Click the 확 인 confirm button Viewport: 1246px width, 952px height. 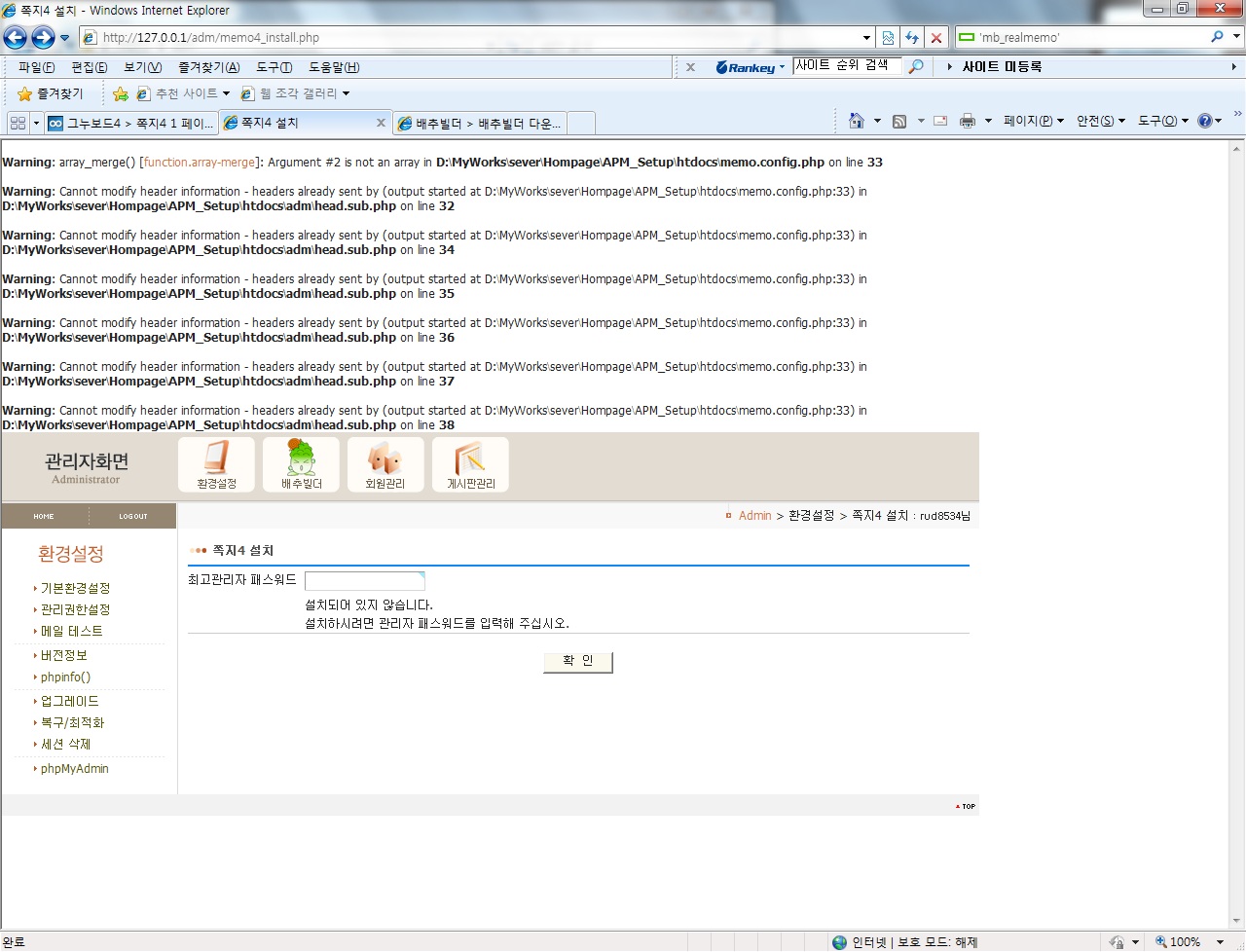[x=578, y=662]
